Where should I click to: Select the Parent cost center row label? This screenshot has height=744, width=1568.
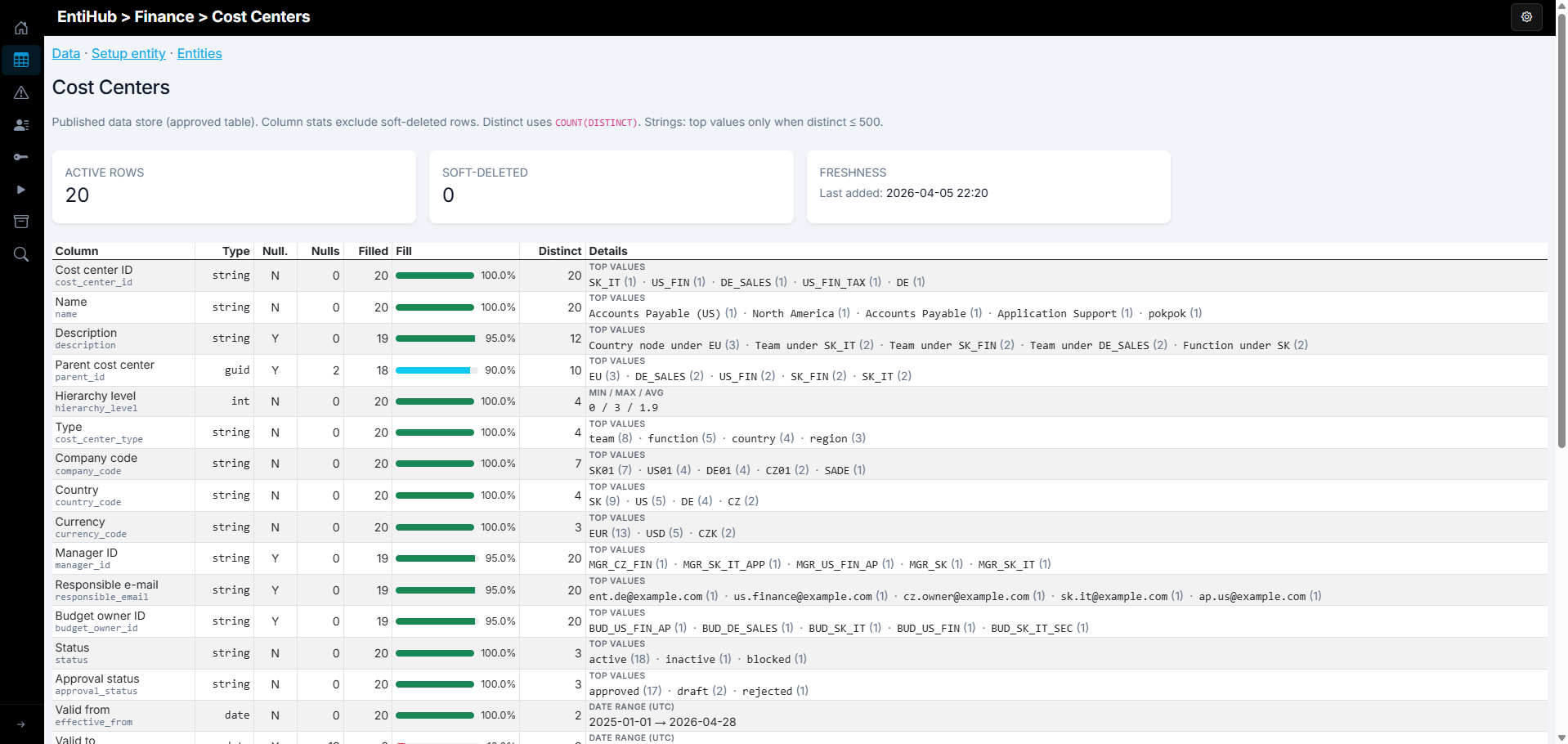(105, 365)
